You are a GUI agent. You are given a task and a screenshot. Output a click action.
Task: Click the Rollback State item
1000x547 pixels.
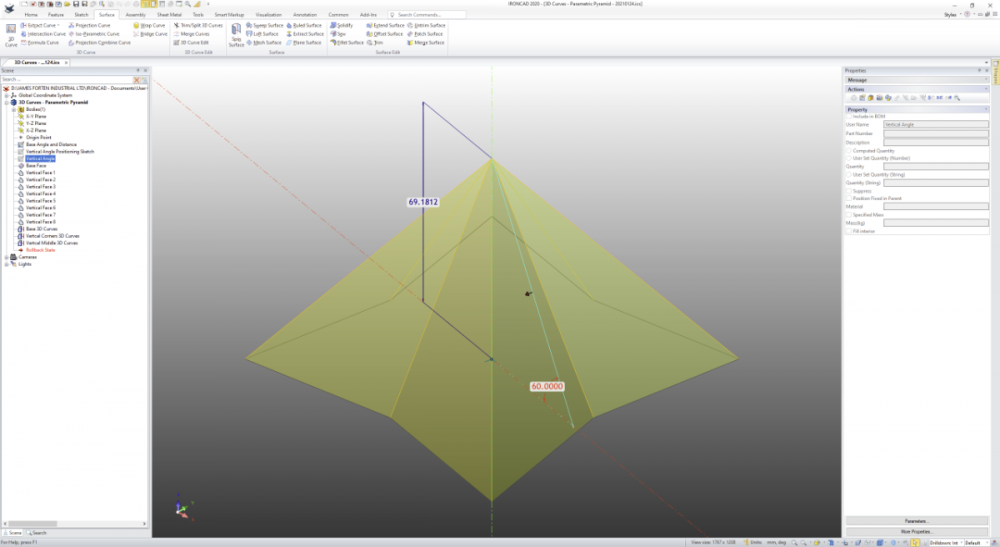(40, 250)
